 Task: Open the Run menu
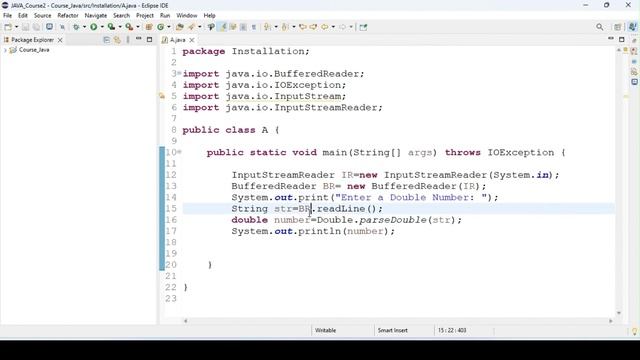point(165,16)
